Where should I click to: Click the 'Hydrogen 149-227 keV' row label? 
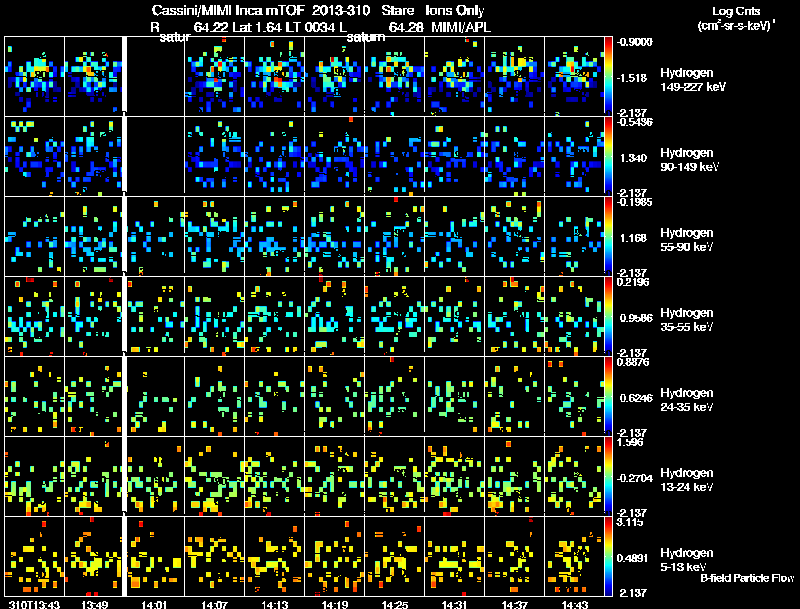pos(693,80)
